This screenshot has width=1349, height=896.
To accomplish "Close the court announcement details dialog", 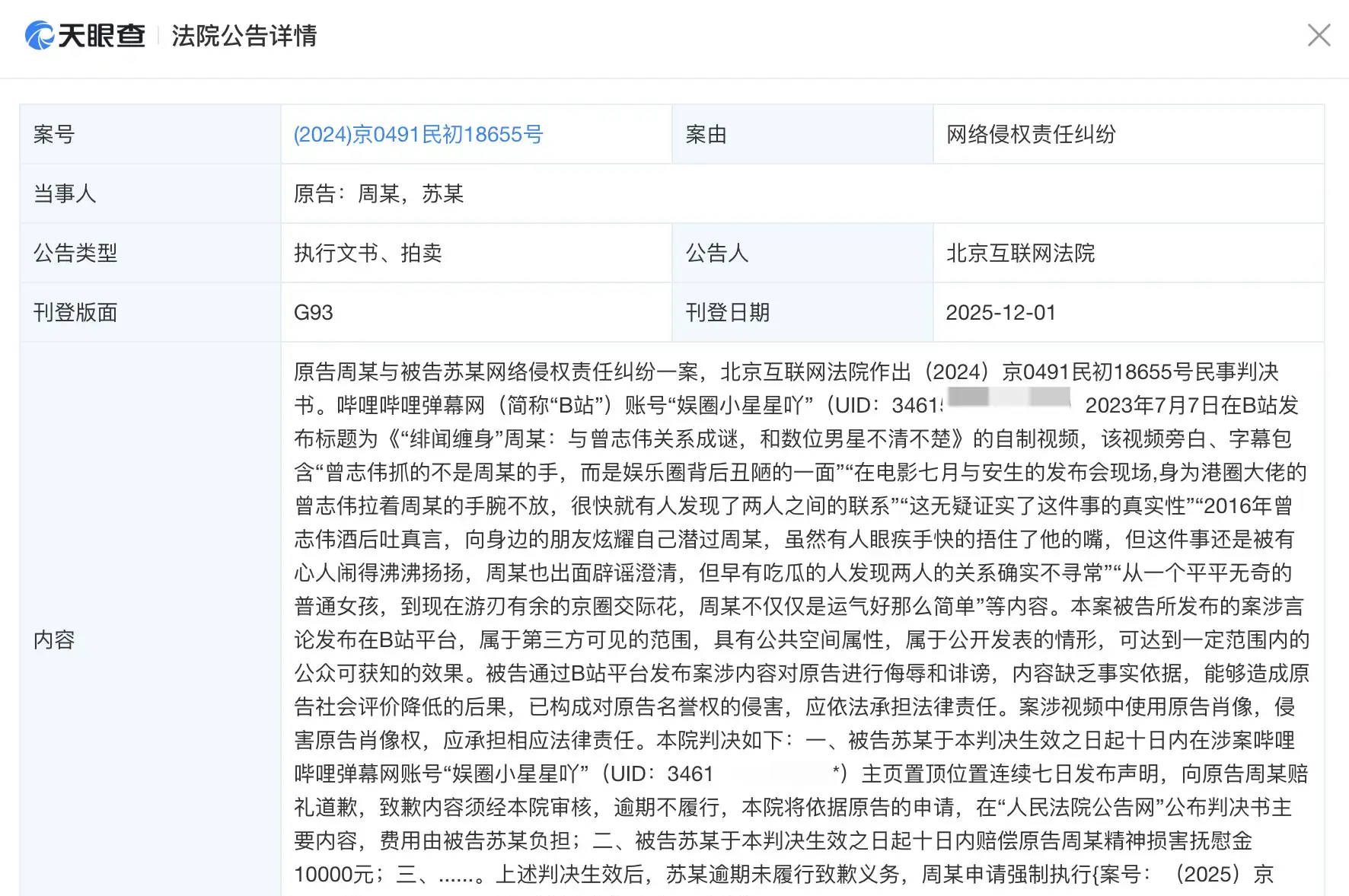I will tap(1319, 35).
